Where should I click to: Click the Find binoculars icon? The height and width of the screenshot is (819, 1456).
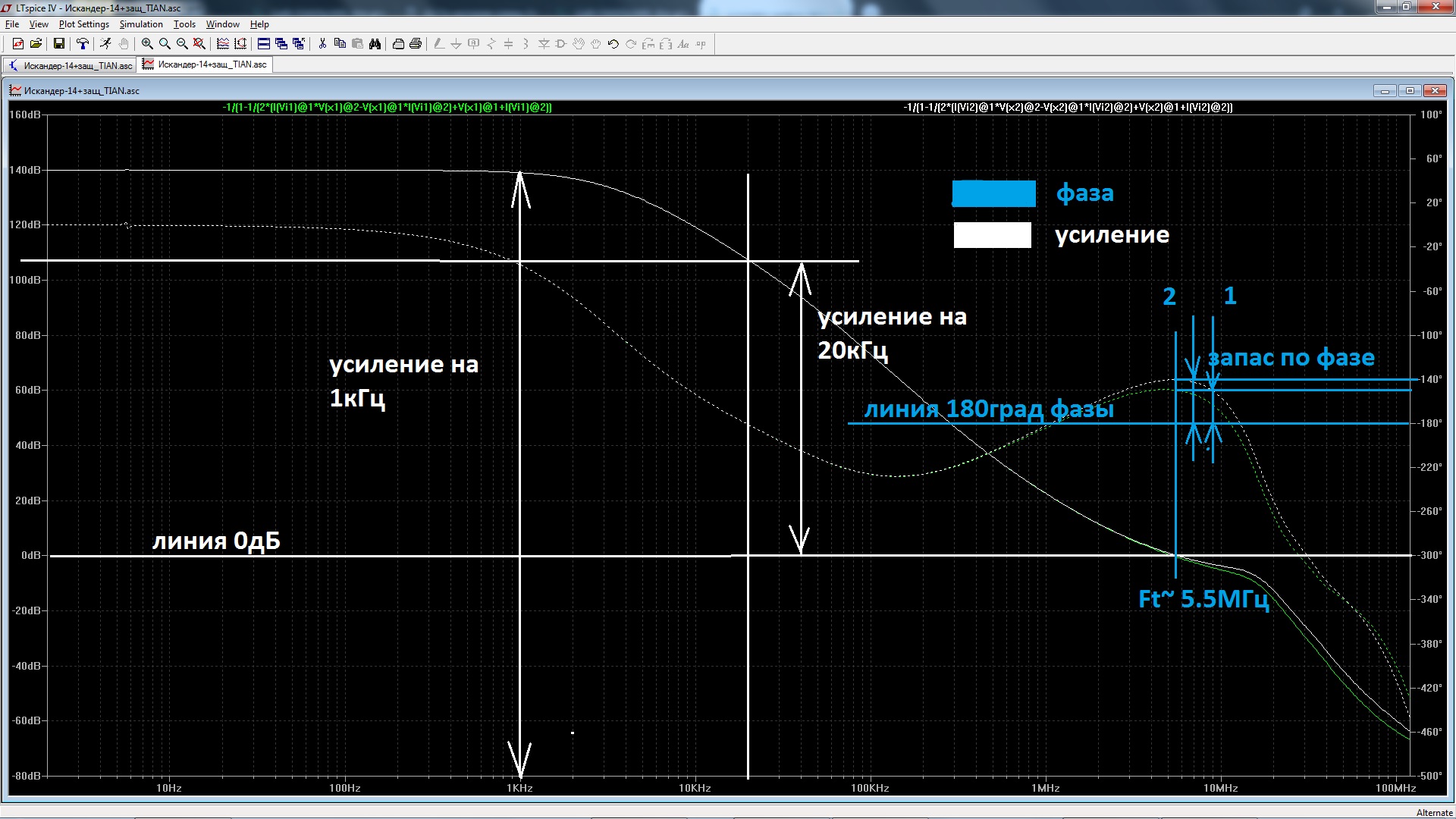click(375, 44)
